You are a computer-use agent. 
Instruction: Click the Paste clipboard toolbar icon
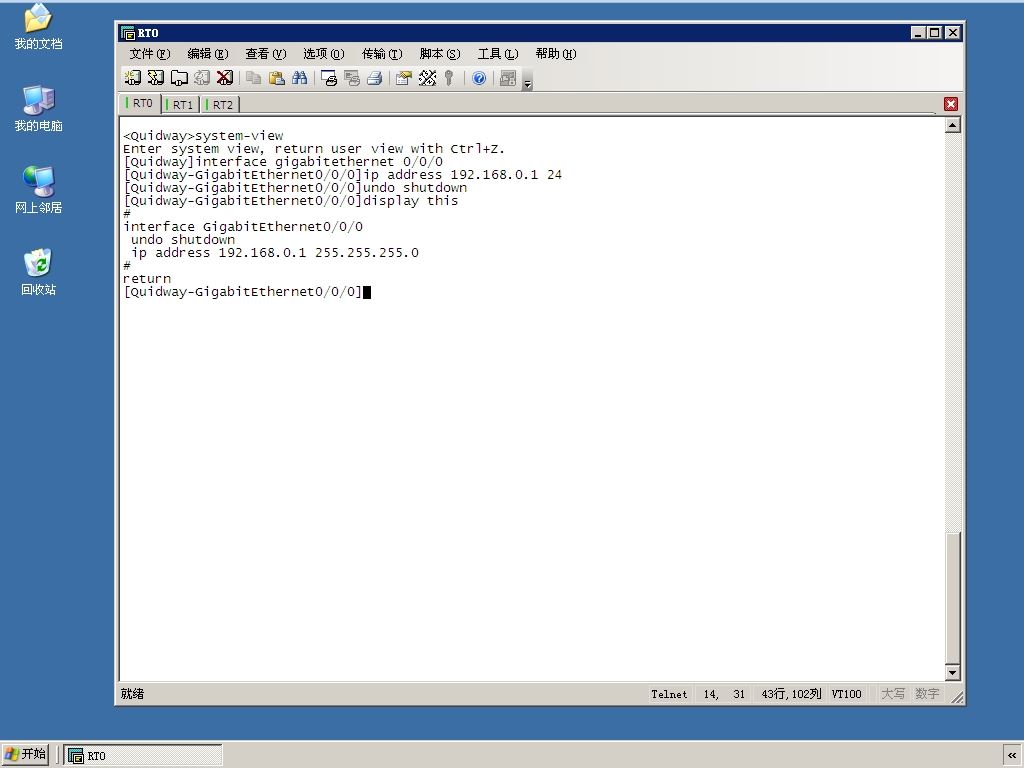click(x=276, y=78)
